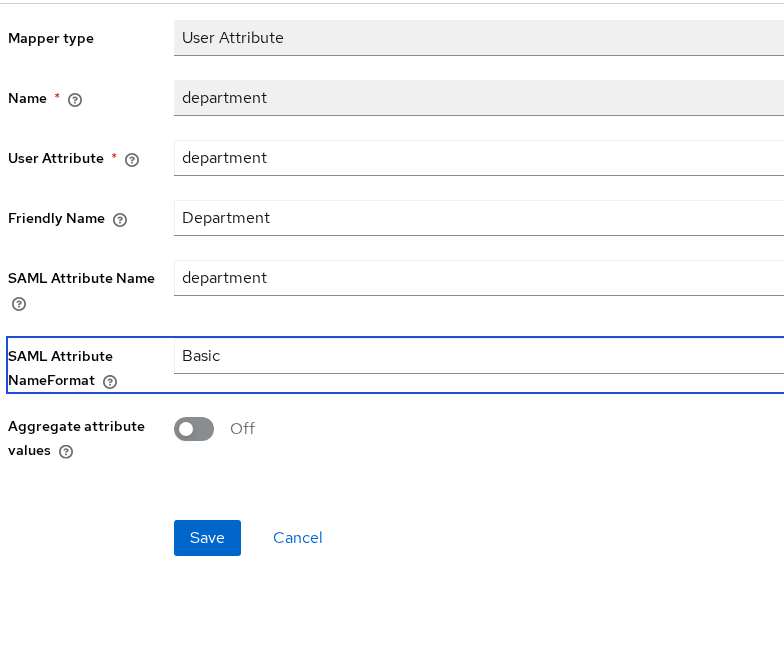Cancel editing the mapper
The height and width of the screenshot is (651, 784).
point(298,538)
